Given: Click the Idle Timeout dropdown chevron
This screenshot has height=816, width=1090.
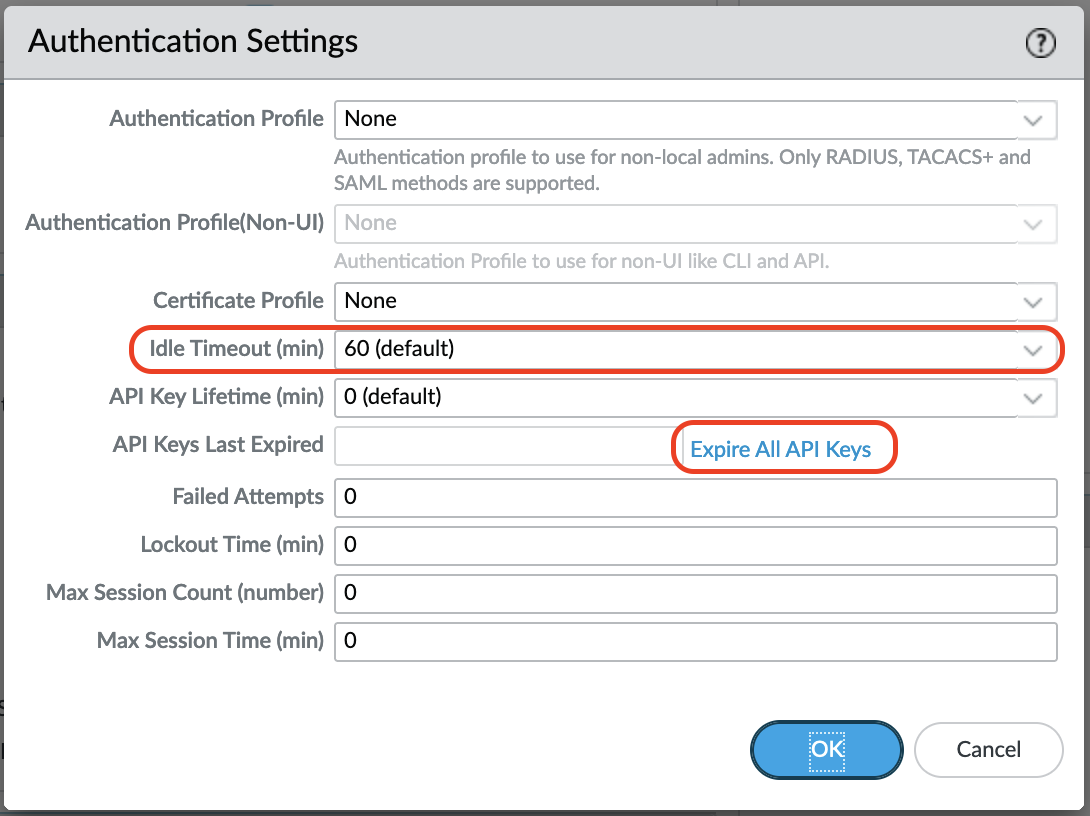Looking at the screenshot, I should pos(1034,349).
